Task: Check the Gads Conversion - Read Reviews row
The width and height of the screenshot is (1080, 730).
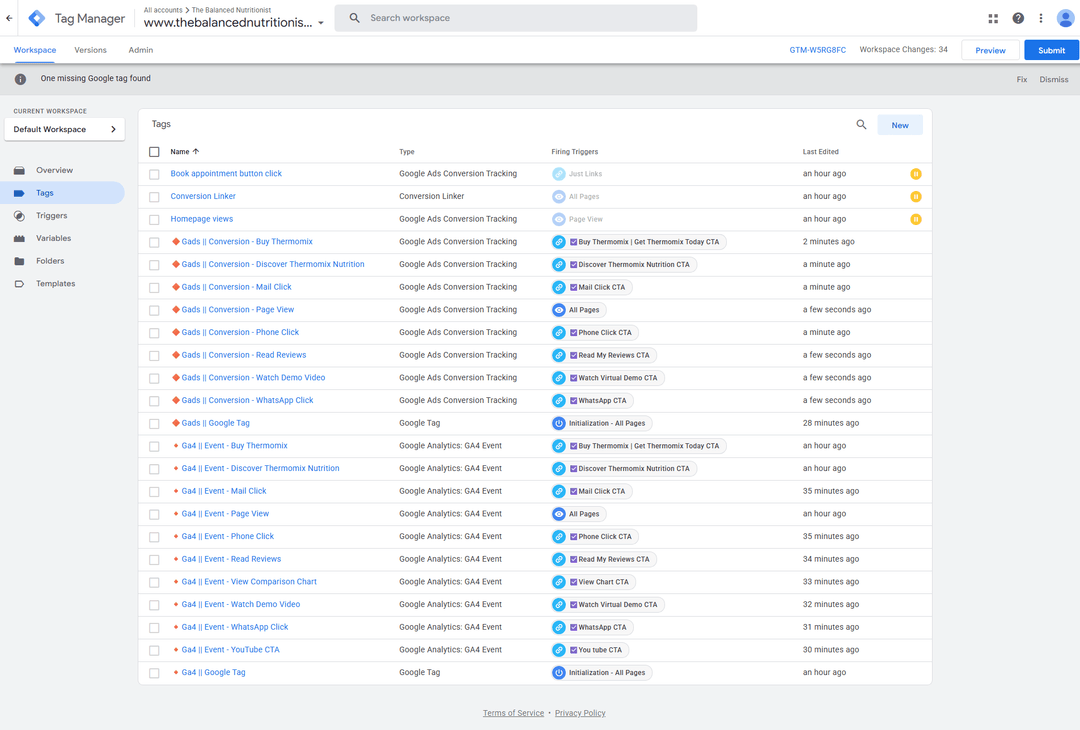Action: (154, 355)
